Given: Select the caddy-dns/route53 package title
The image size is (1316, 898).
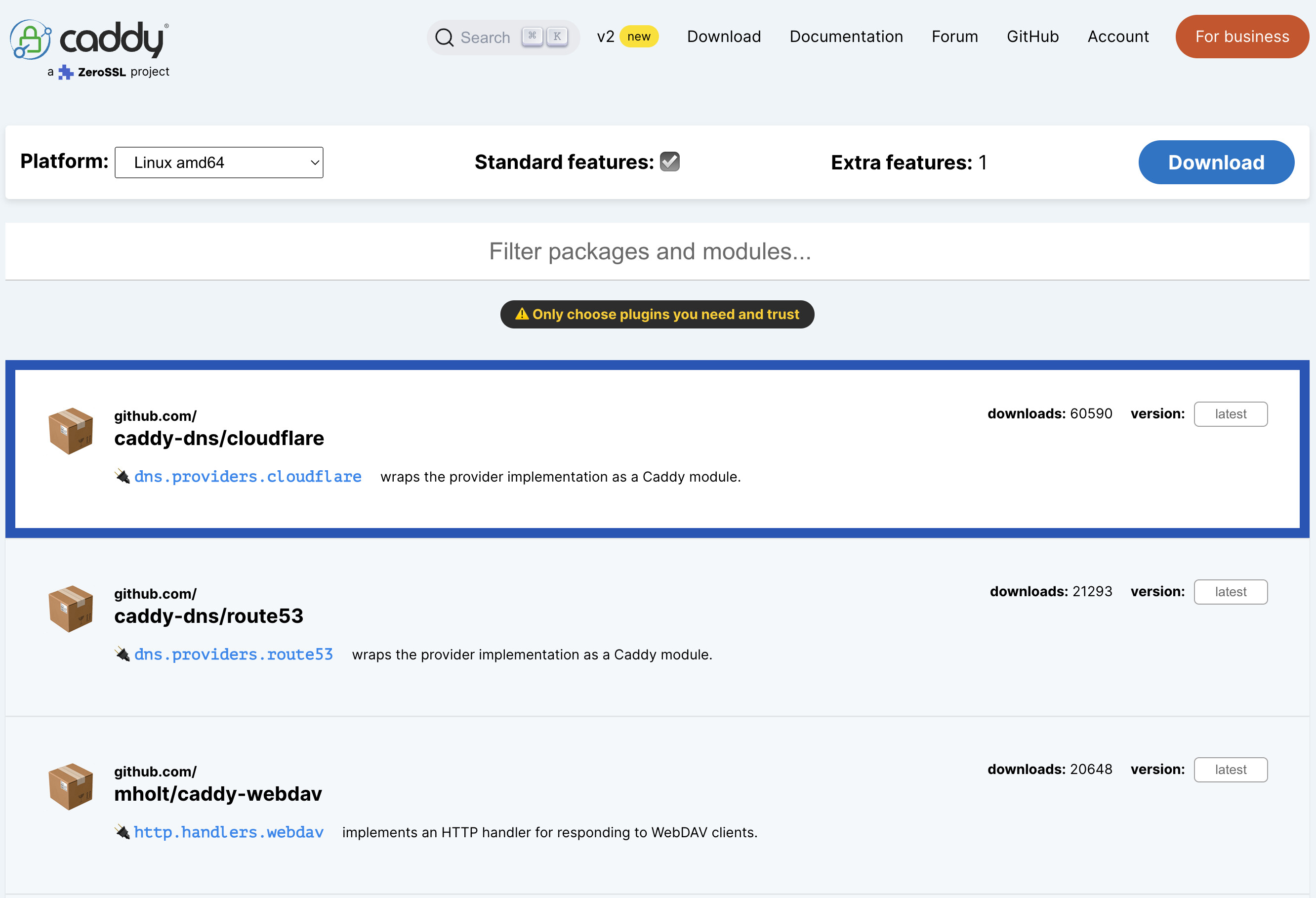Looking at the screenshot, I should [x=208, y=616].
